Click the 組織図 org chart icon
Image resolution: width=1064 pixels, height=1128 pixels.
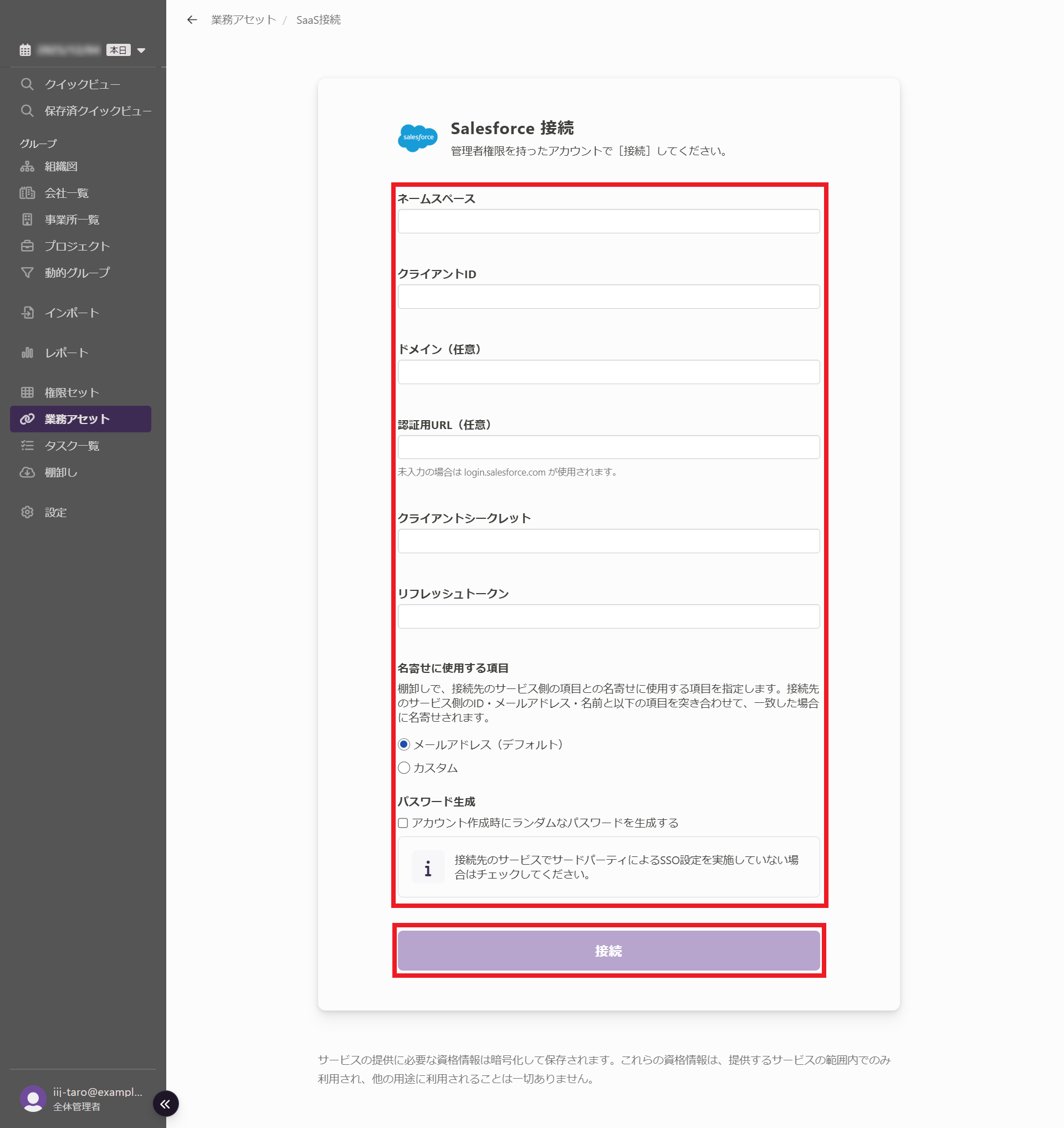click(x=27, y=166)
